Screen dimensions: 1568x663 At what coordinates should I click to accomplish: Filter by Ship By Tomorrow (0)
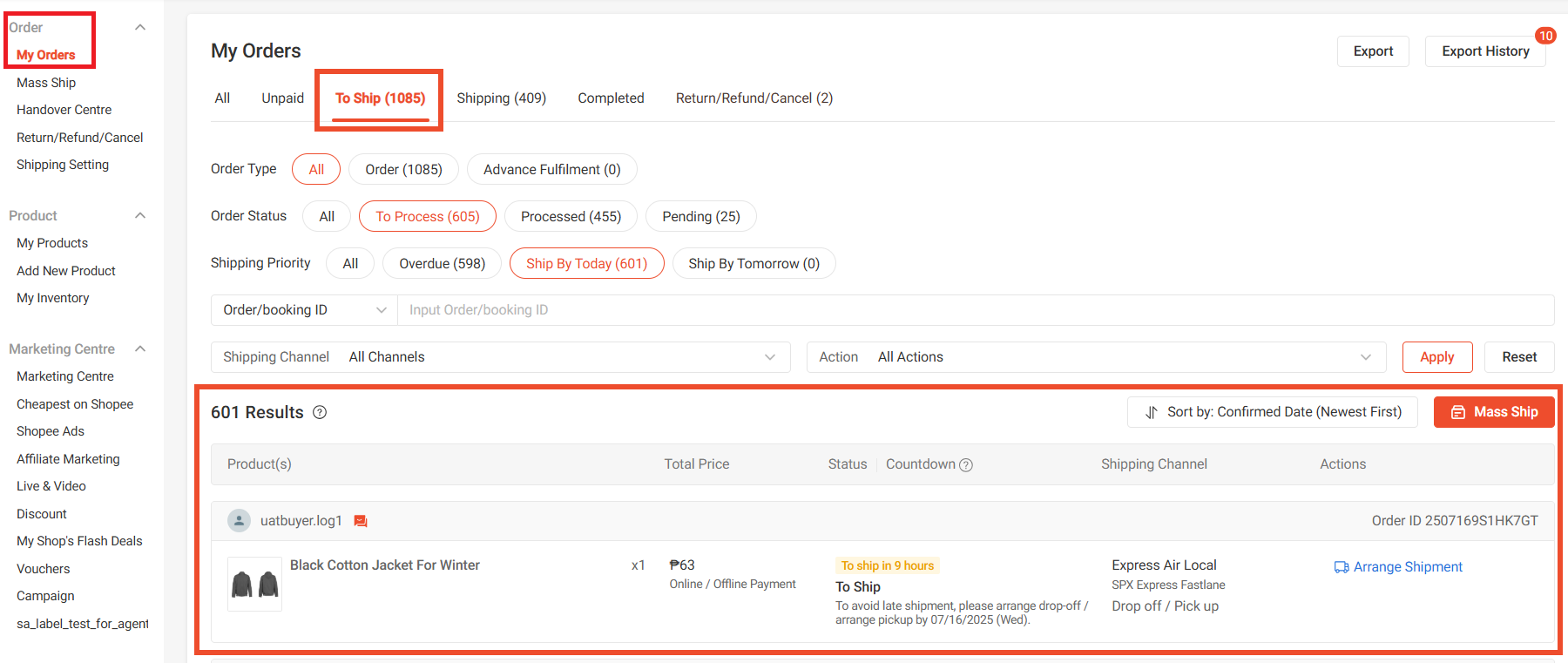tap(754, 263)
